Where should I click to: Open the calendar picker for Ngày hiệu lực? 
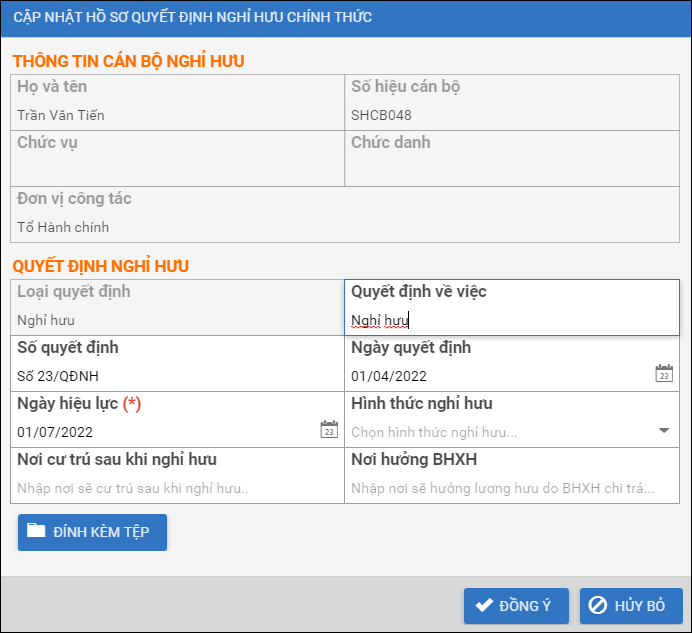coord(329,430)
